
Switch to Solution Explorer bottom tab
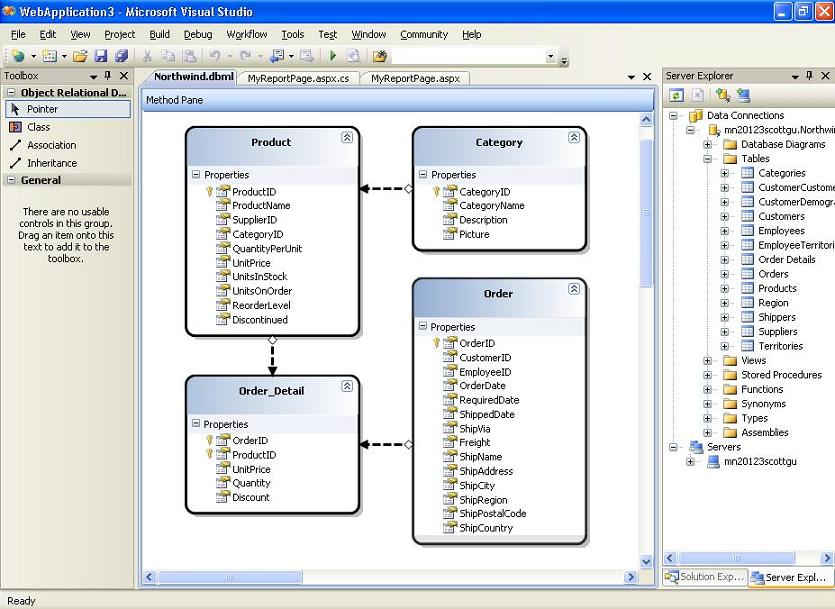point(705,577)
